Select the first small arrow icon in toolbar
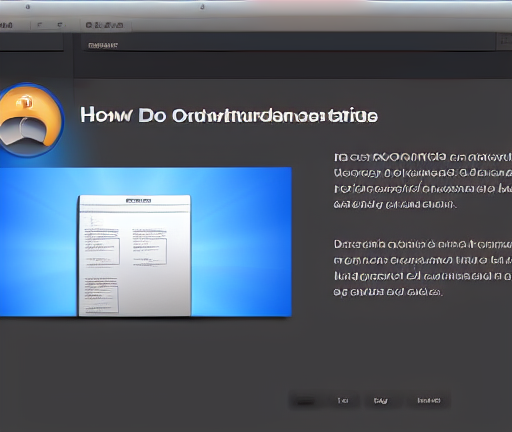The image size is (512, 432). point(40,25)
